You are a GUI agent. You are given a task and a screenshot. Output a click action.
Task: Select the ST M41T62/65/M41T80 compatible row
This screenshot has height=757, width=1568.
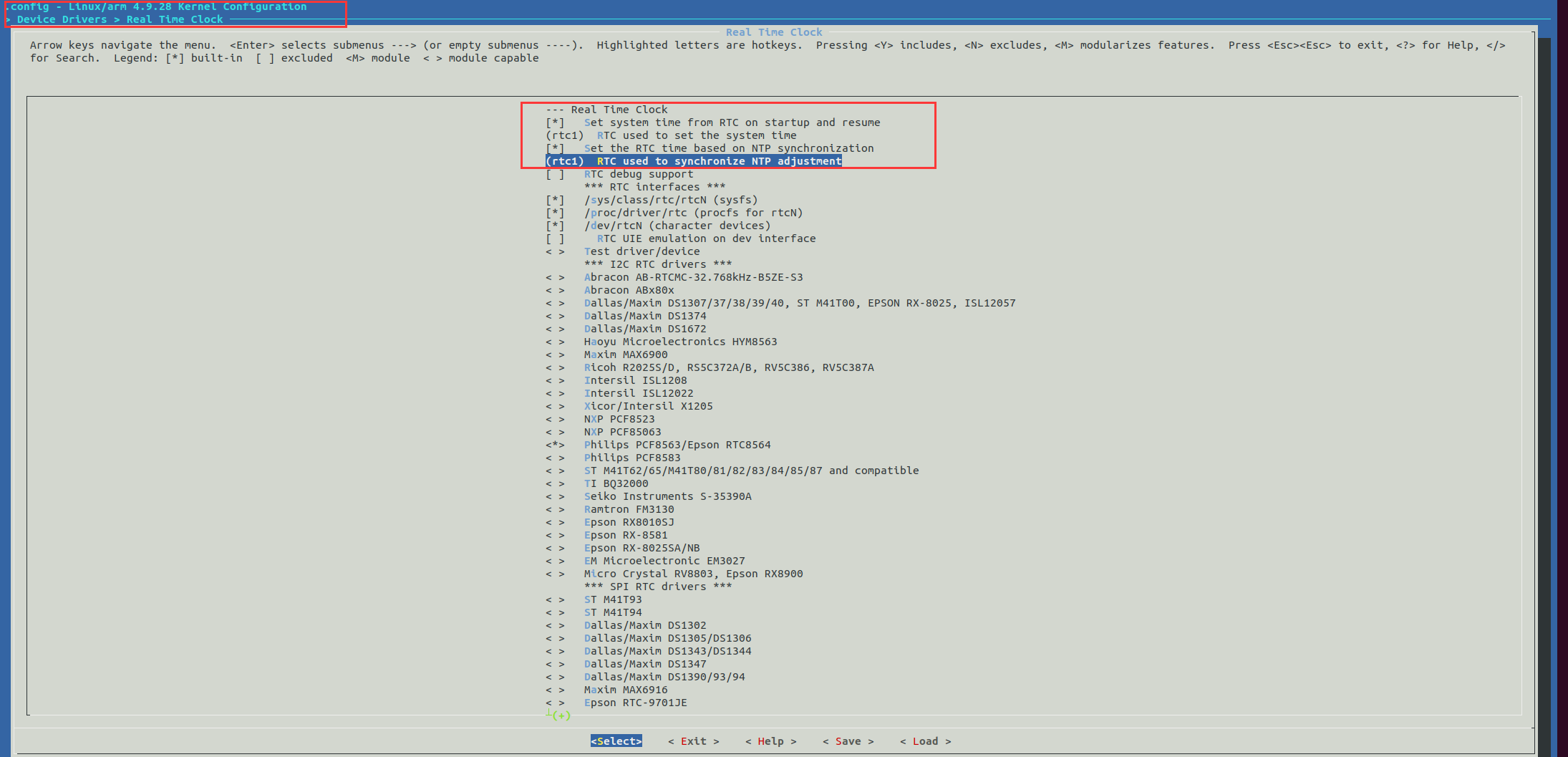[732, 471]
